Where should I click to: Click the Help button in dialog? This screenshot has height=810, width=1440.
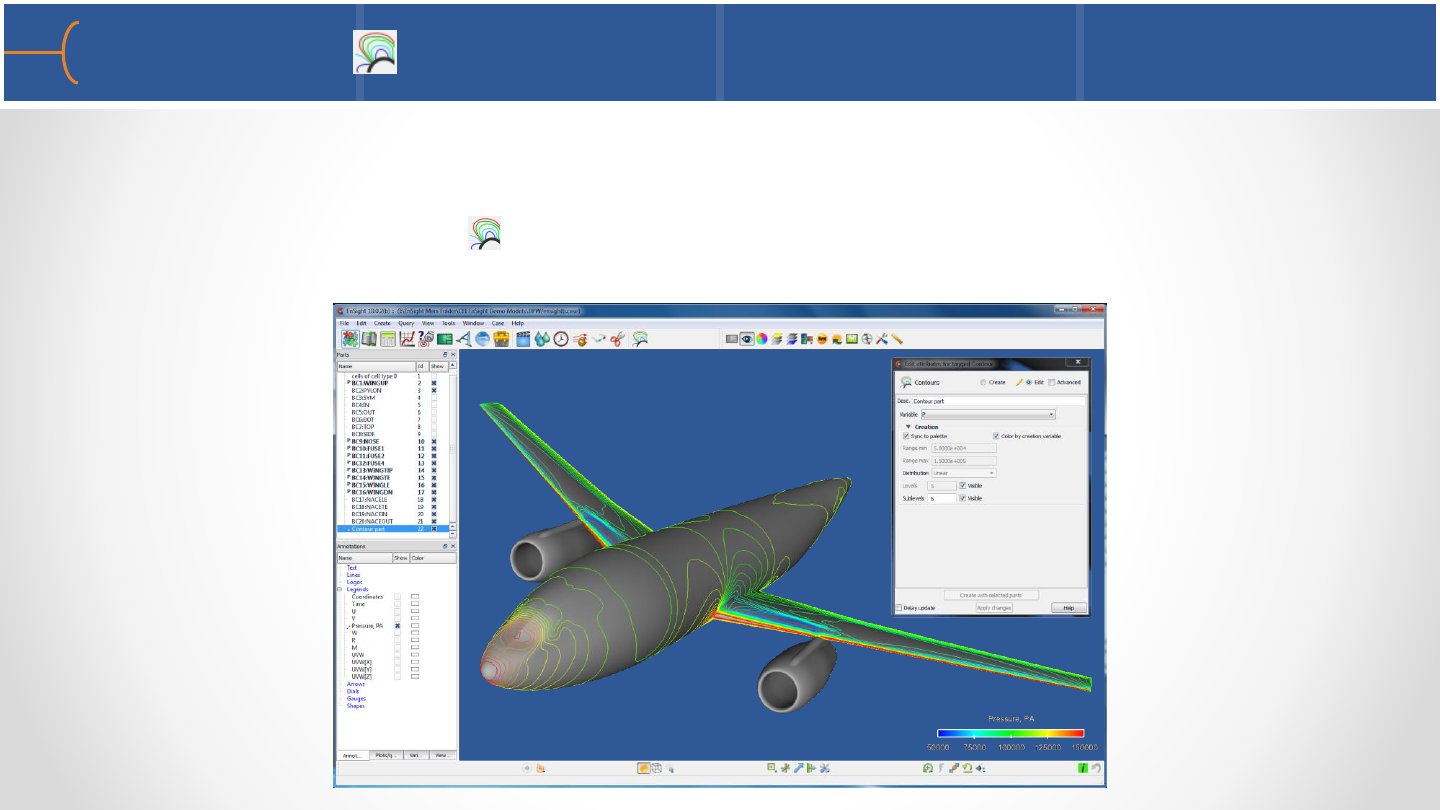[1069, 608]
